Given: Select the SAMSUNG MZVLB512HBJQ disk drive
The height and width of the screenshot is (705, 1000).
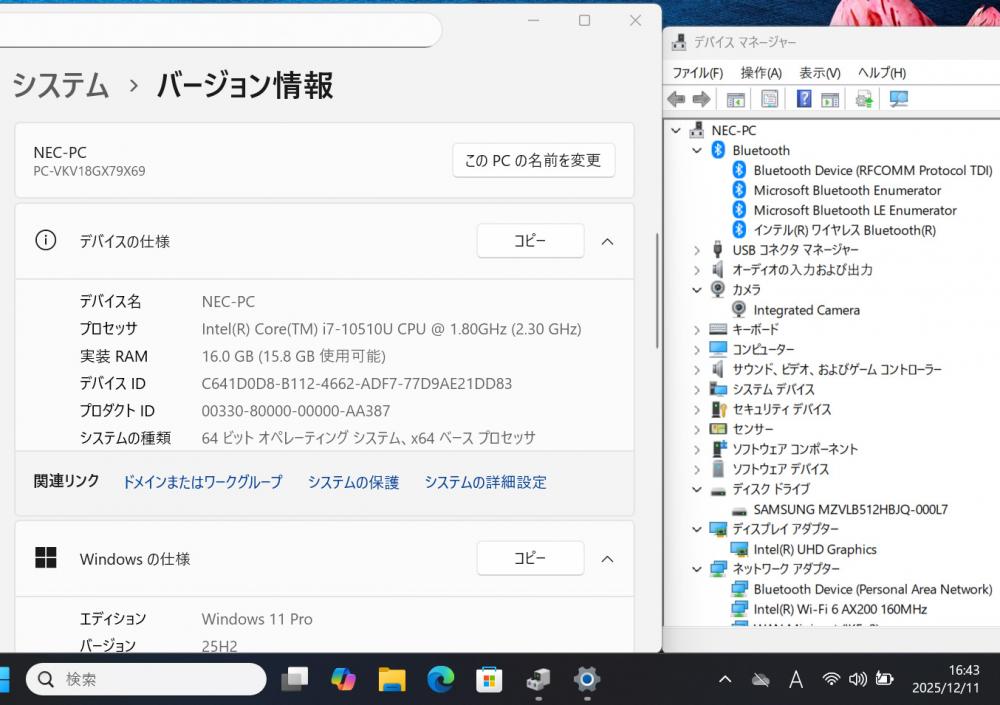Looking at the screenshot, I should tap(850, 509).
